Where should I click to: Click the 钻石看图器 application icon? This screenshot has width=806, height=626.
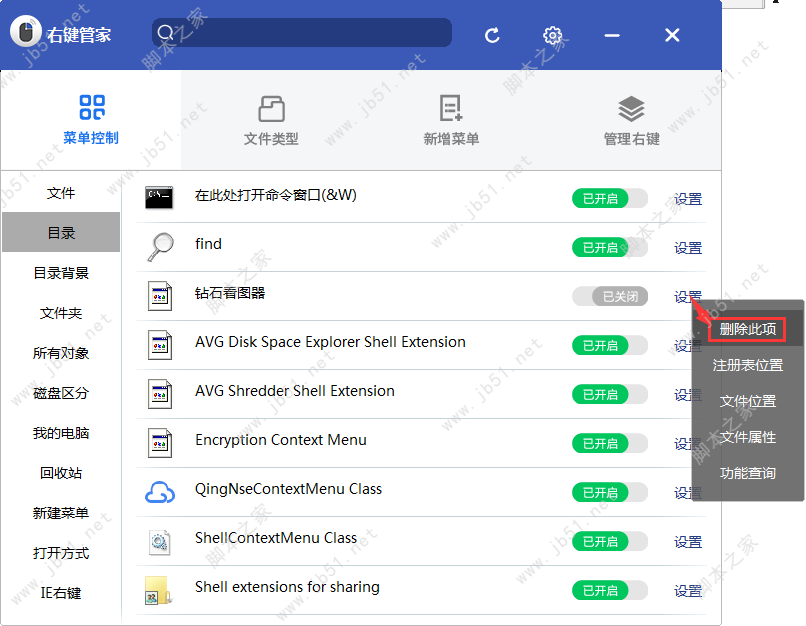pyautogui.click(x=158, y=296)
